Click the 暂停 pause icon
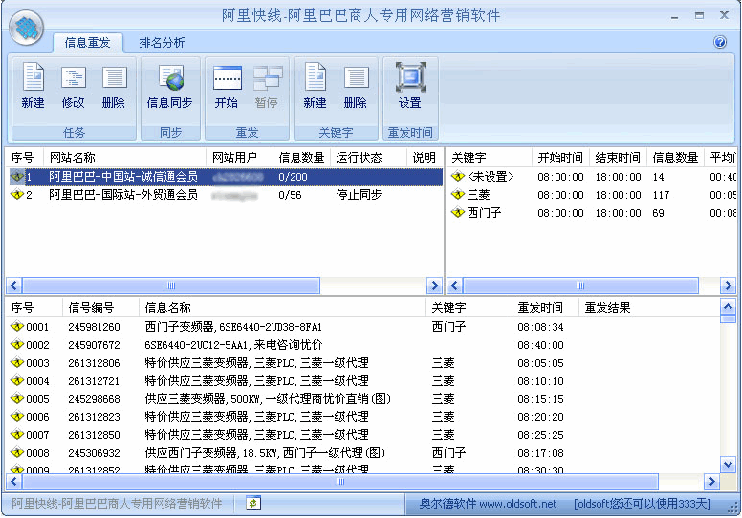Image resolution: width=742 pixels, height=518 pixels. point(267,78)
